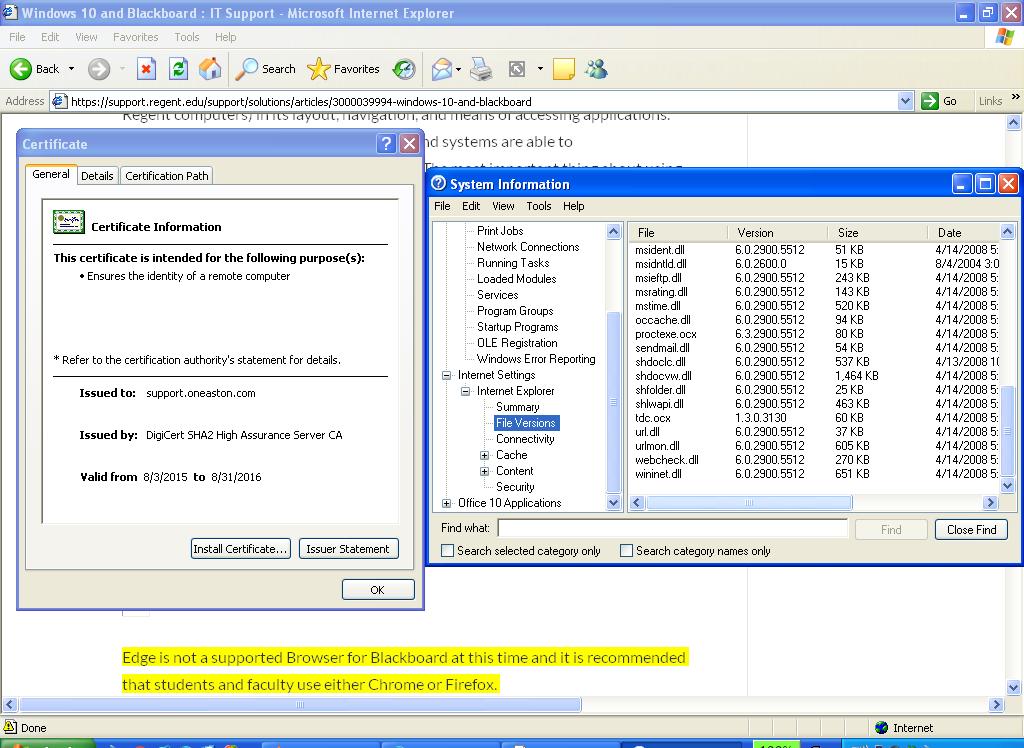The width and height of the screenshot is (1024, 748).
Task: Stop loading with the red X toolbar icon
Action: pos(146,69)
